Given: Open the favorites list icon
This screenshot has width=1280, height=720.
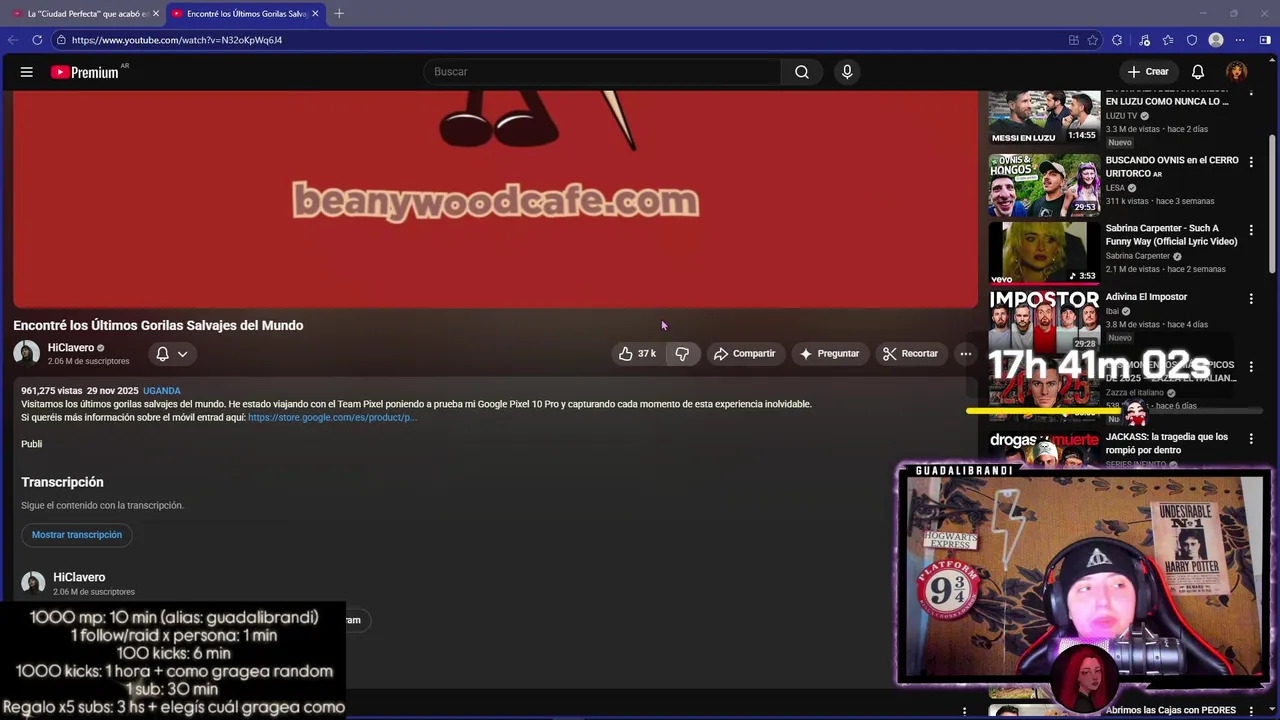Looking at the screenshot, I should point(1168,40).
